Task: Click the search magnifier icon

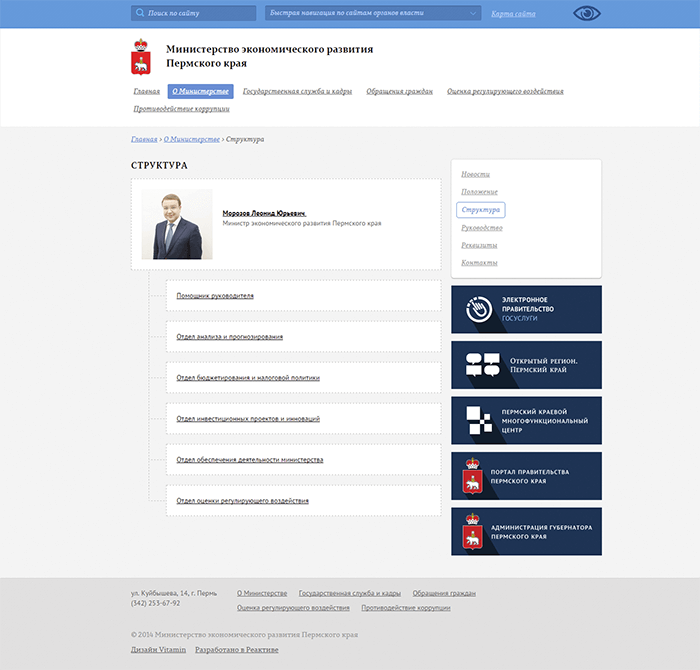Action: (139, 14)
